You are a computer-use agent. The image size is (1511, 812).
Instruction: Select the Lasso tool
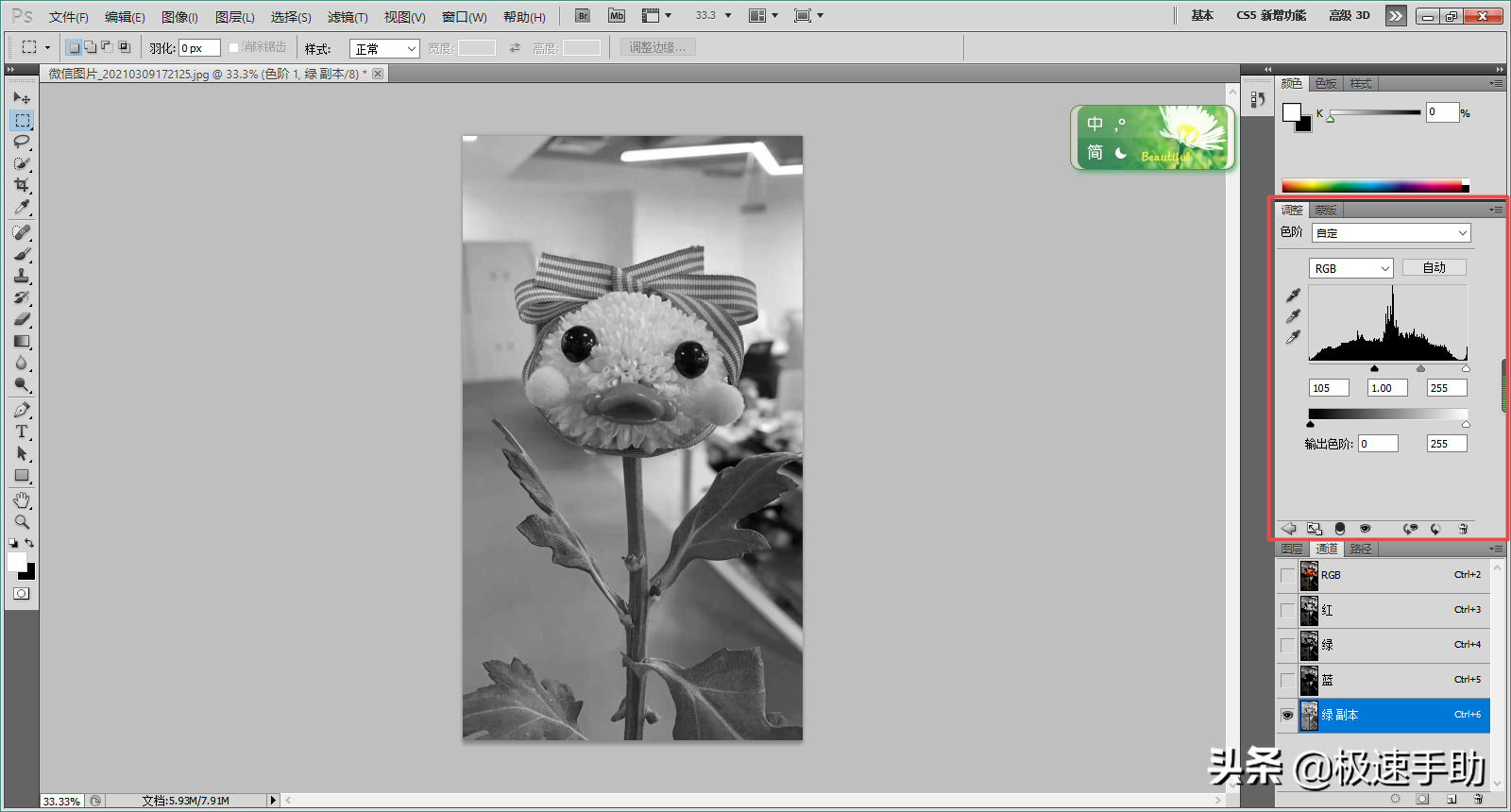click(22, 142)
